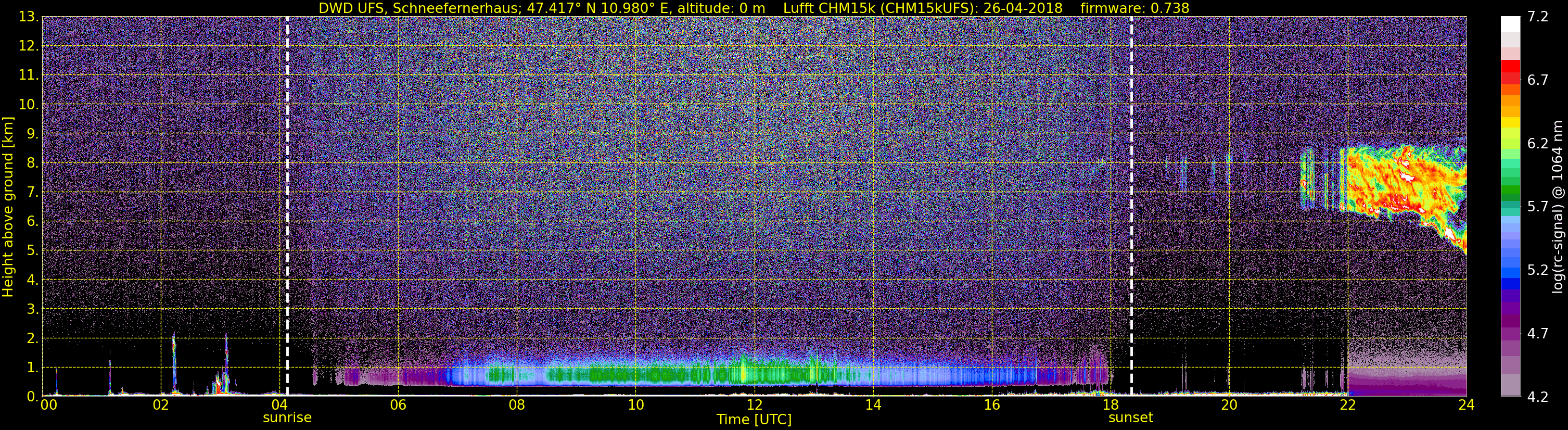The height and width of the screenshot is (430, 1568).
Task: Click the time axis tick '12'
Action: (x=754, y=405)
